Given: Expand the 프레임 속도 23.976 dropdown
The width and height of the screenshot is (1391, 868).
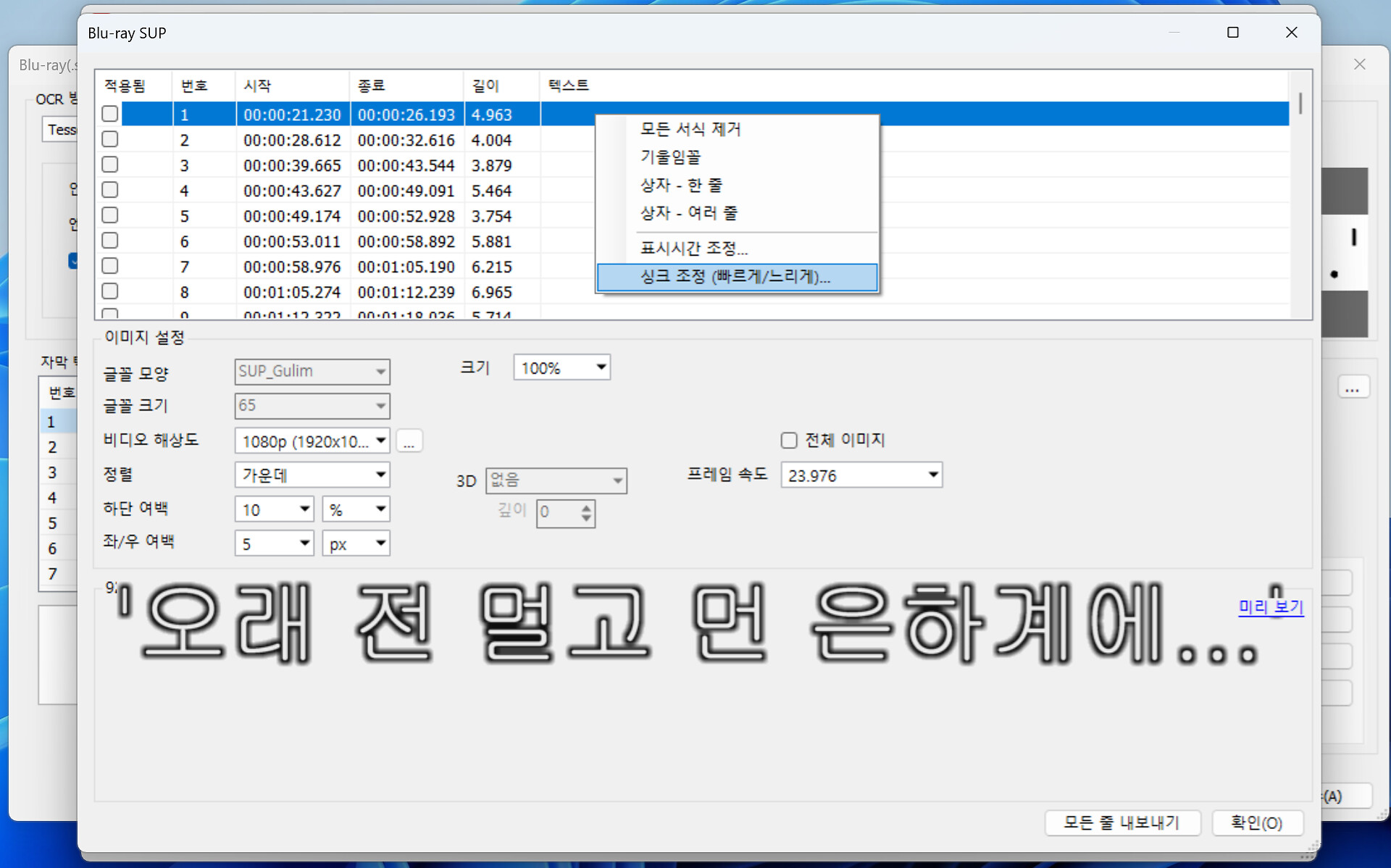Looking at the screenshot, I should tap(933, 475).
